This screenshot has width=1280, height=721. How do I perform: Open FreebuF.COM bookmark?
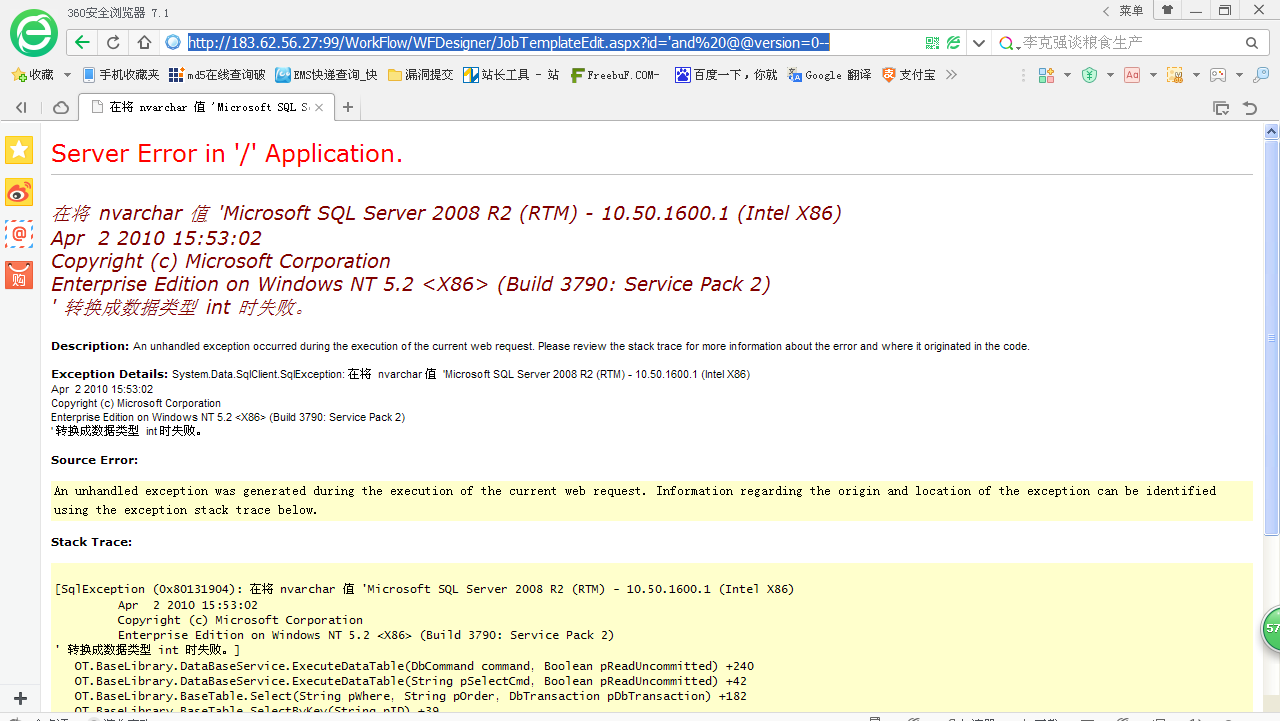point(615,75)
